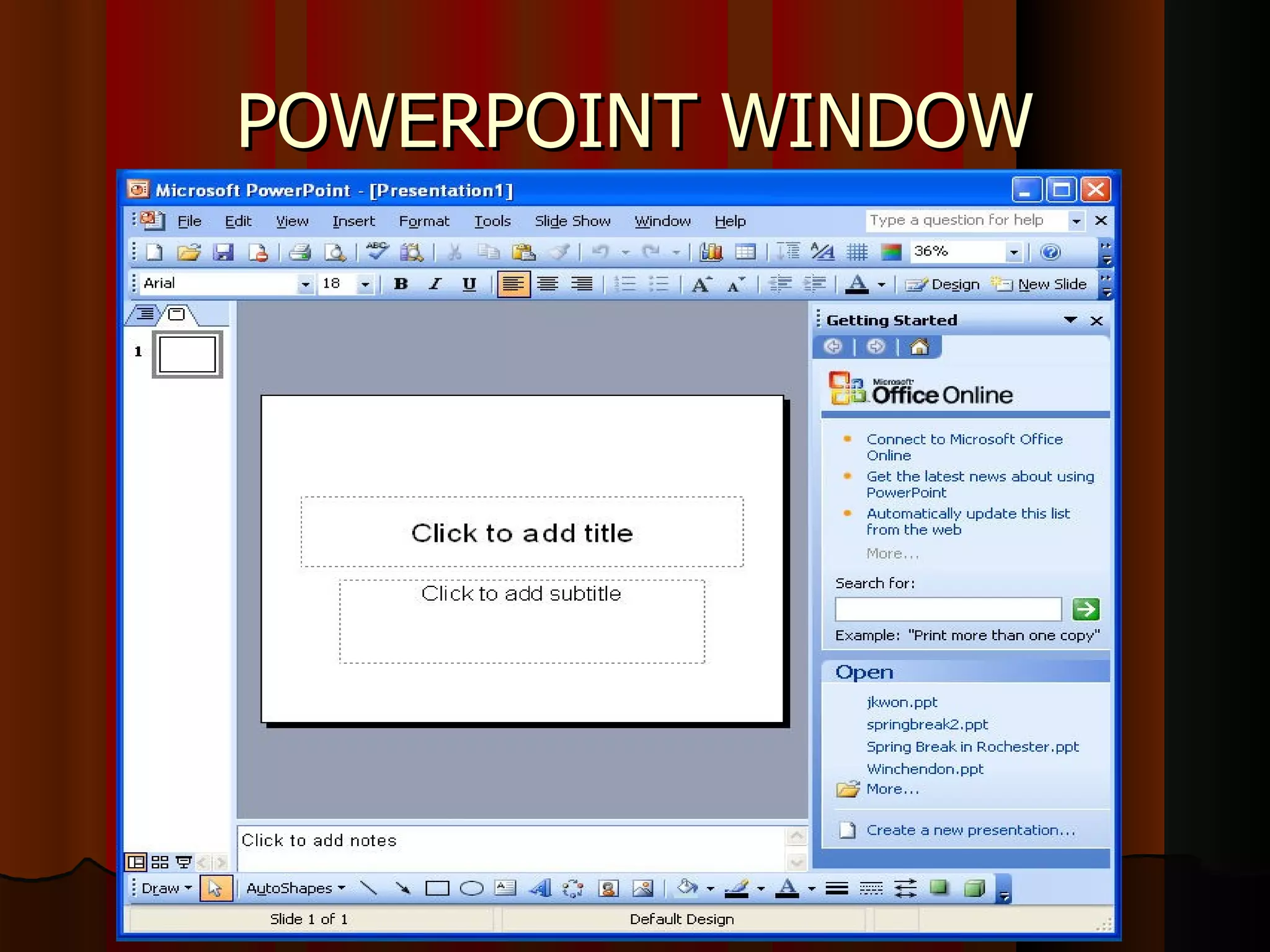Screen dimensions: 1270x952
Task: Open Print Preview with the magnifier page icon
Action: point(335,252)
